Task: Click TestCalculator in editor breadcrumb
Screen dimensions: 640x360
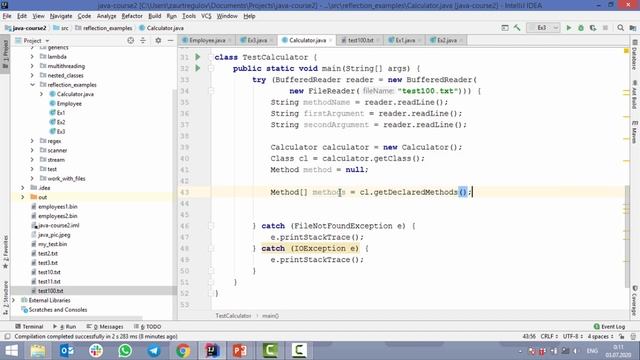Action: [233, 316]
